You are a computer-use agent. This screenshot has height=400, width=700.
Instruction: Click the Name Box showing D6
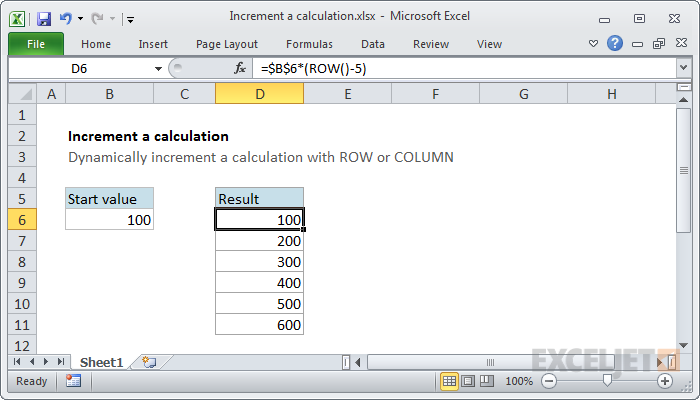[79, 69]
